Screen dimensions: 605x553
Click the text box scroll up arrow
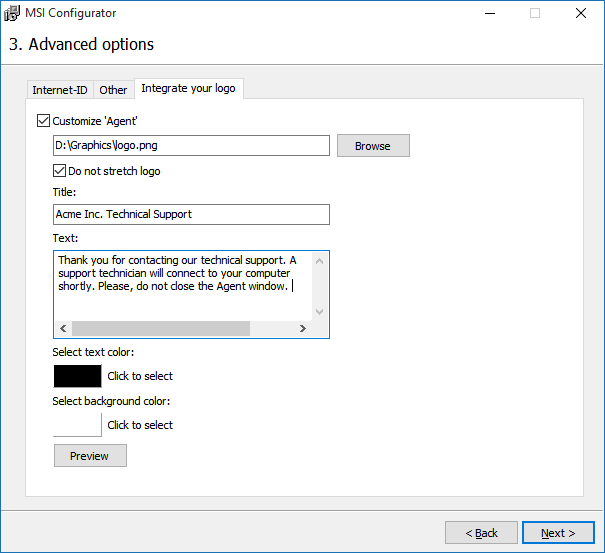320,261
